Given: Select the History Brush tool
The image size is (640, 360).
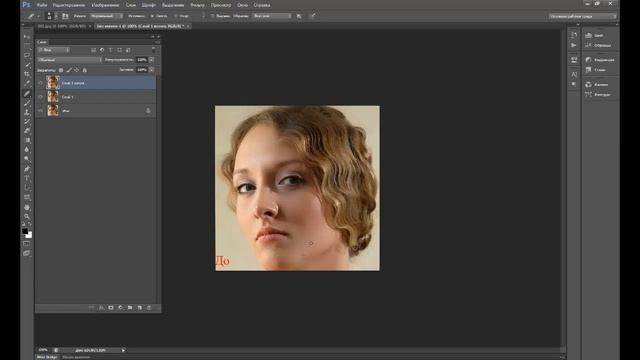Looking at the screenshot, I should 27,122.
